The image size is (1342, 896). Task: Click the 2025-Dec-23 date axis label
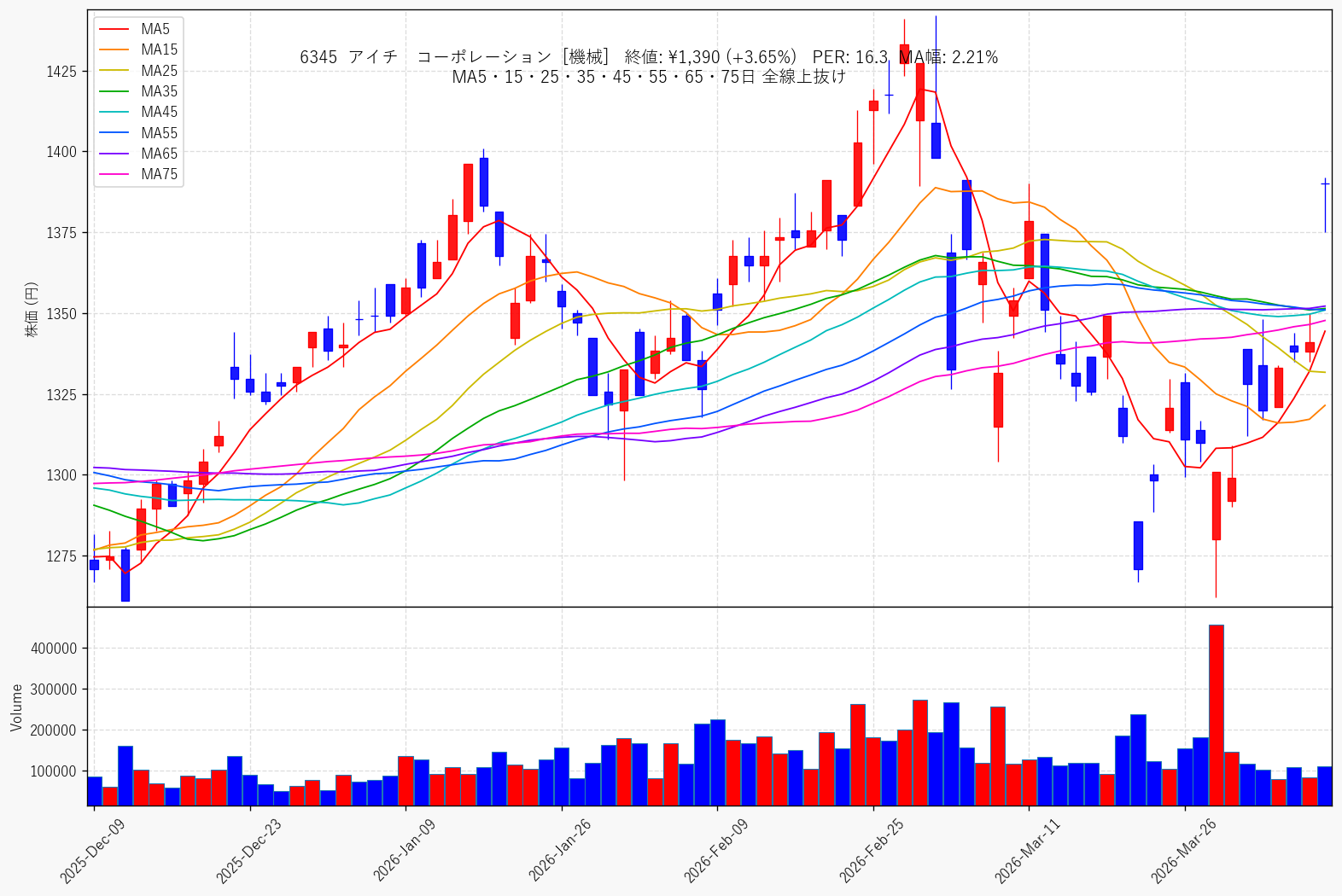(x=249, y=850)
